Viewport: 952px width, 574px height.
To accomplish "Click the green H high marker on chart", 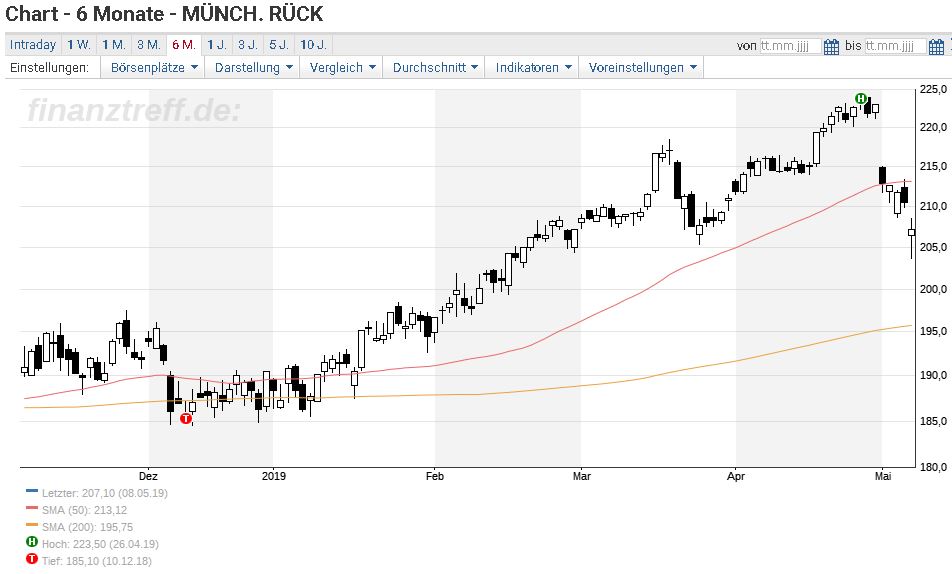I will (861, 98).
